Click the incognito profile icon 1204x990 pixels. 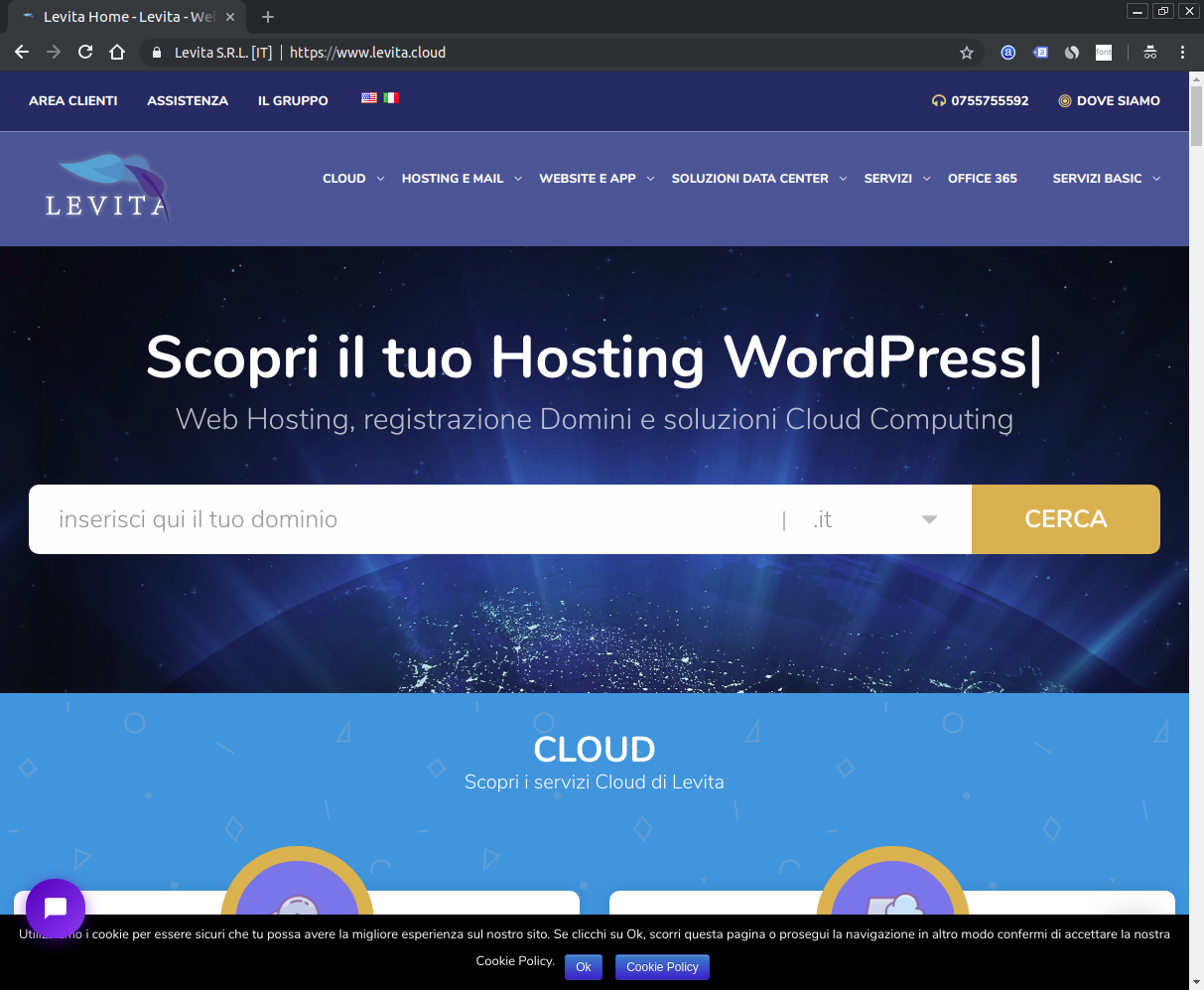pos(1150,53)
